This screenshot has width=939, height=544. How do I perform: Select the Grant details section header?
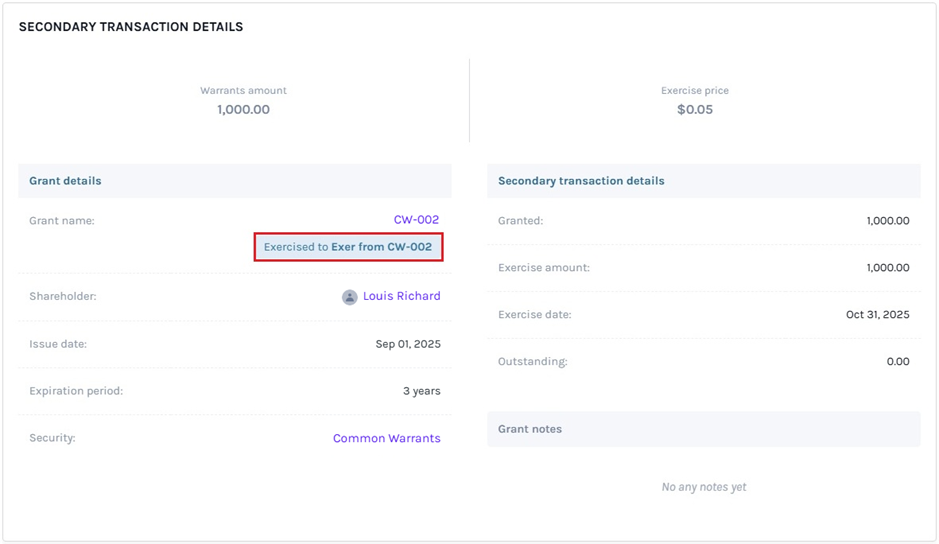[x=65, y=181]
